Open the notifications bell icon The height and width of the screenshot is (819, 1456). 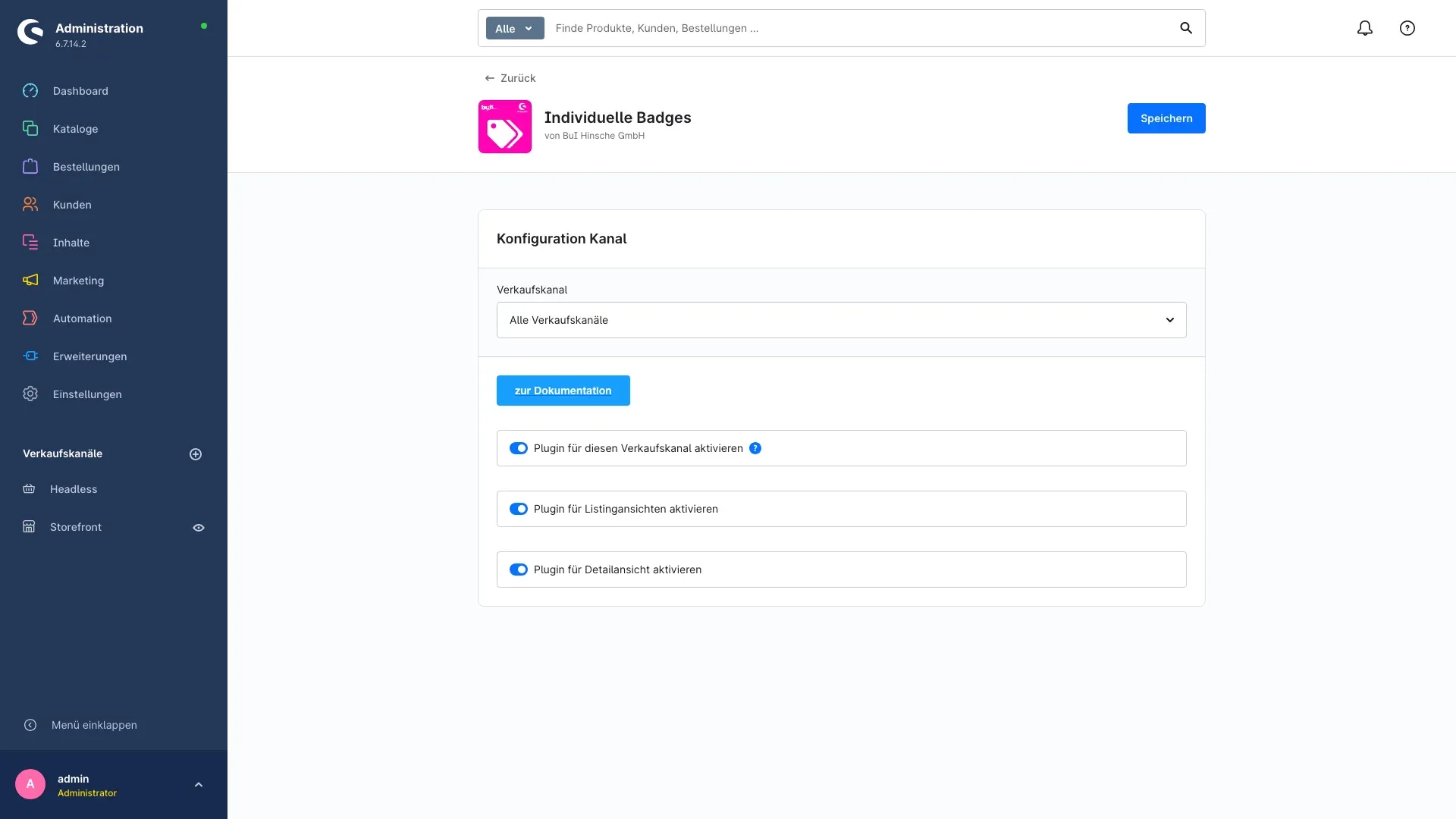[x=1364, y=28]
